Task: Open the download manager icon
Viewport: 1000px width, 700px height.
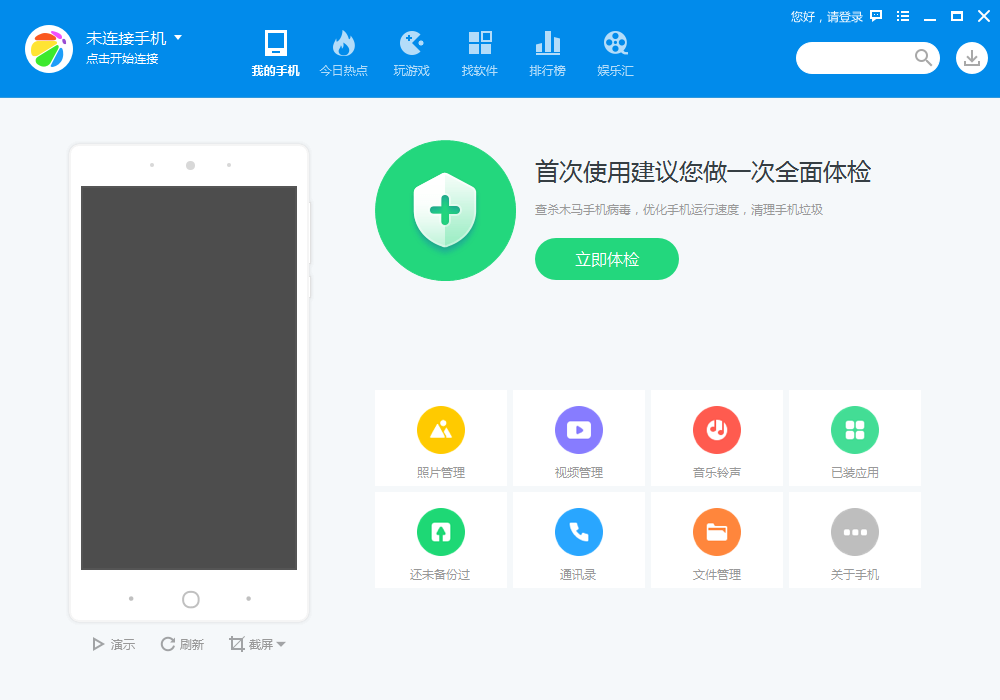Action: coord(971,58)
